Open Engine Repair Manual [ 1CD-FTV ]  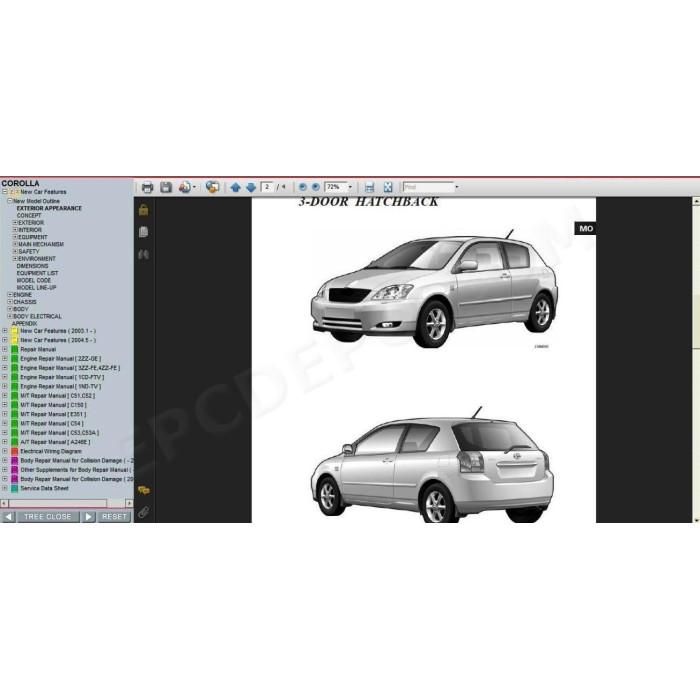pyautogui.click(x=62, y=377)
